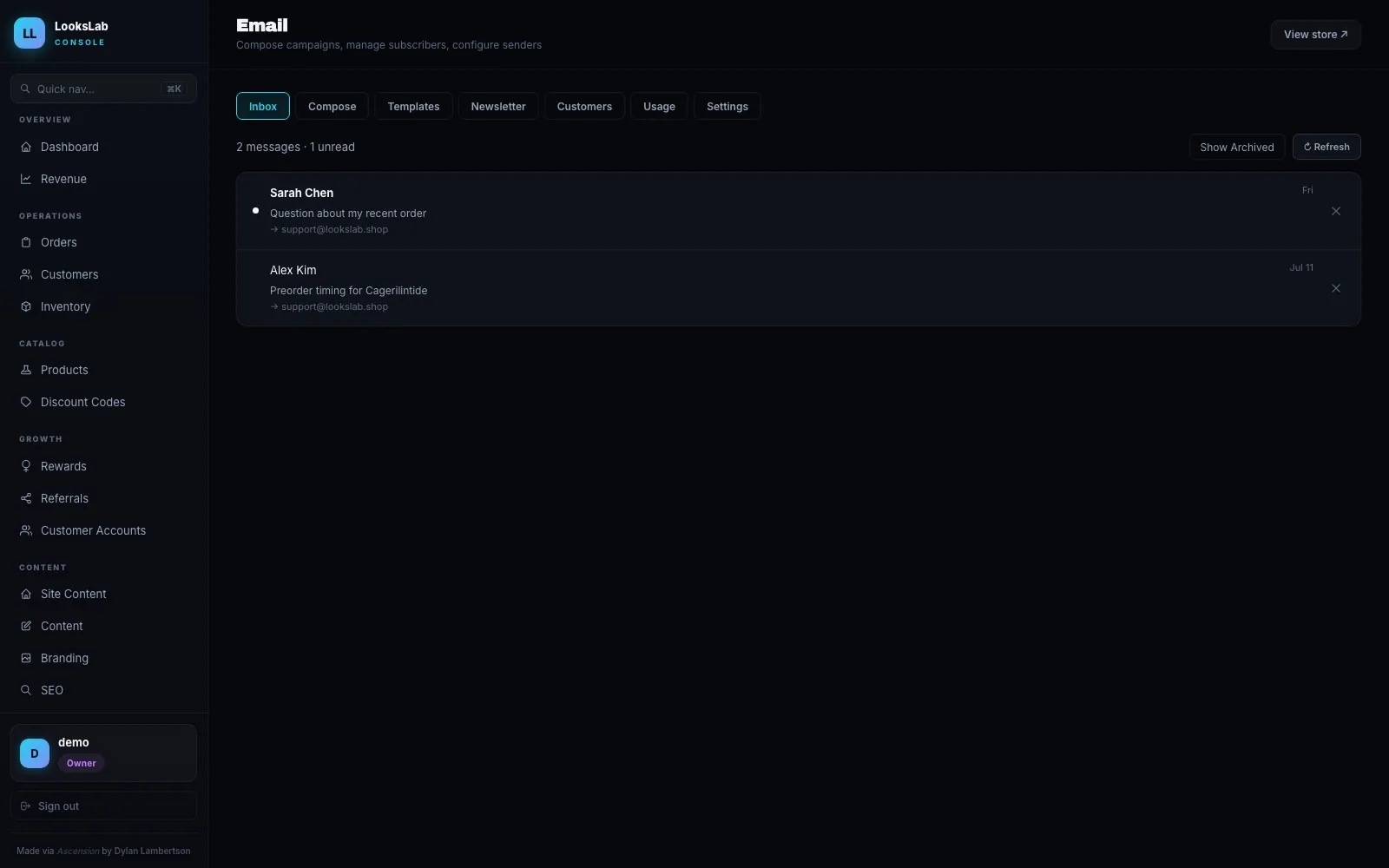The height and width of the screenshot is (868, 1389).
Task: Click the demo user avatar D
Action: point(35,753)
